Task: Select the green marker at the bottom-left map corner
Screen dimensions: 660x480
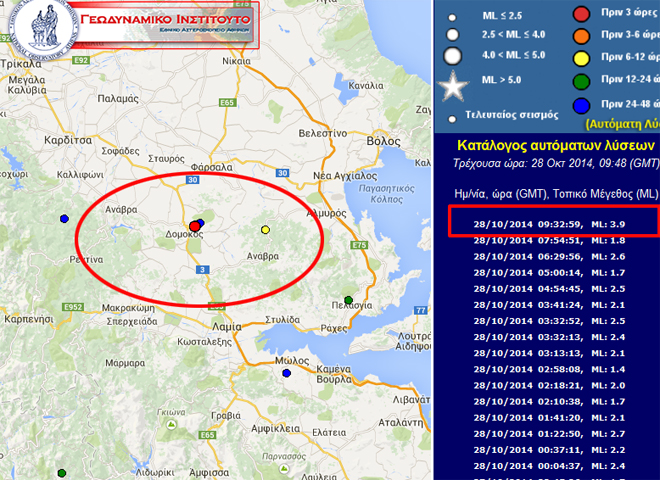Action: click(62, 473)
